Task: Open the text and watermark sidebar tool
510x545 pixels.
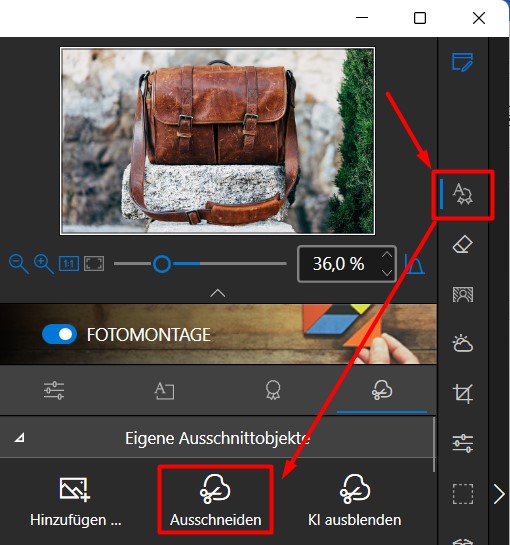Action: [463, 194]
